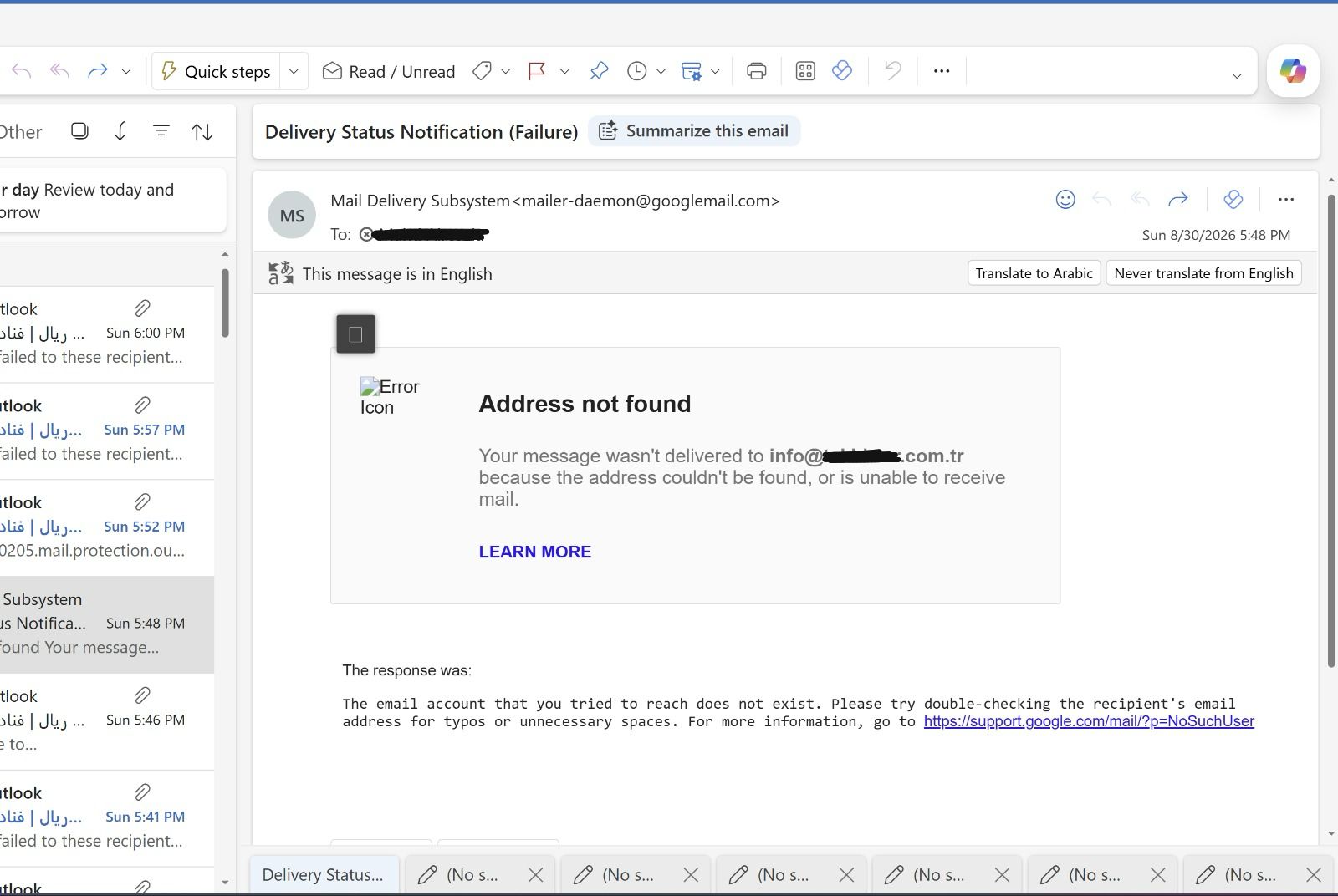1338x896 pixels.
Task: Click the jump-to arrow icon in list header
Action: tap(120, 130)
